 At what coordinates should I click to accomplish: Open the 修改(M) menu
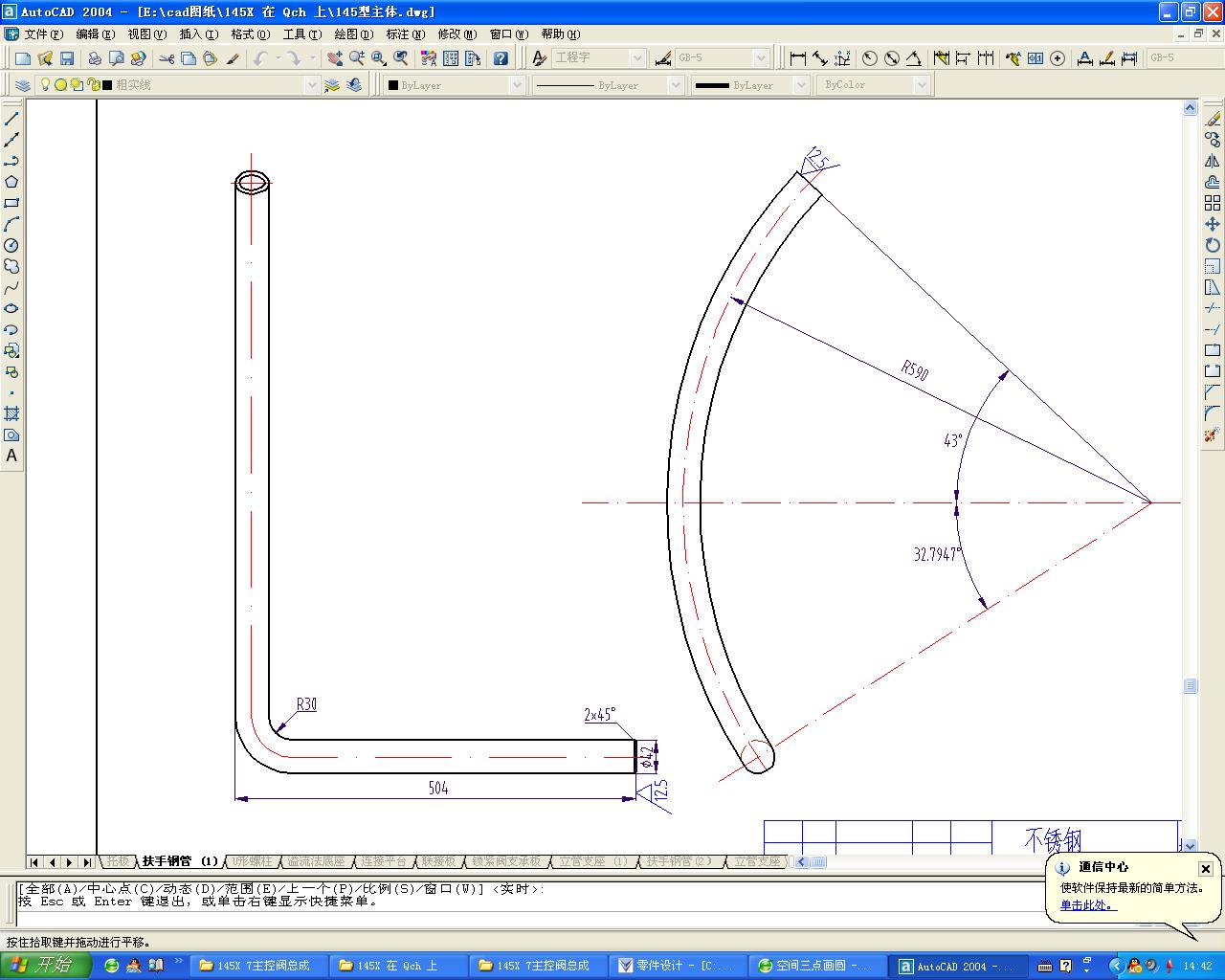[x=457, y=34]
